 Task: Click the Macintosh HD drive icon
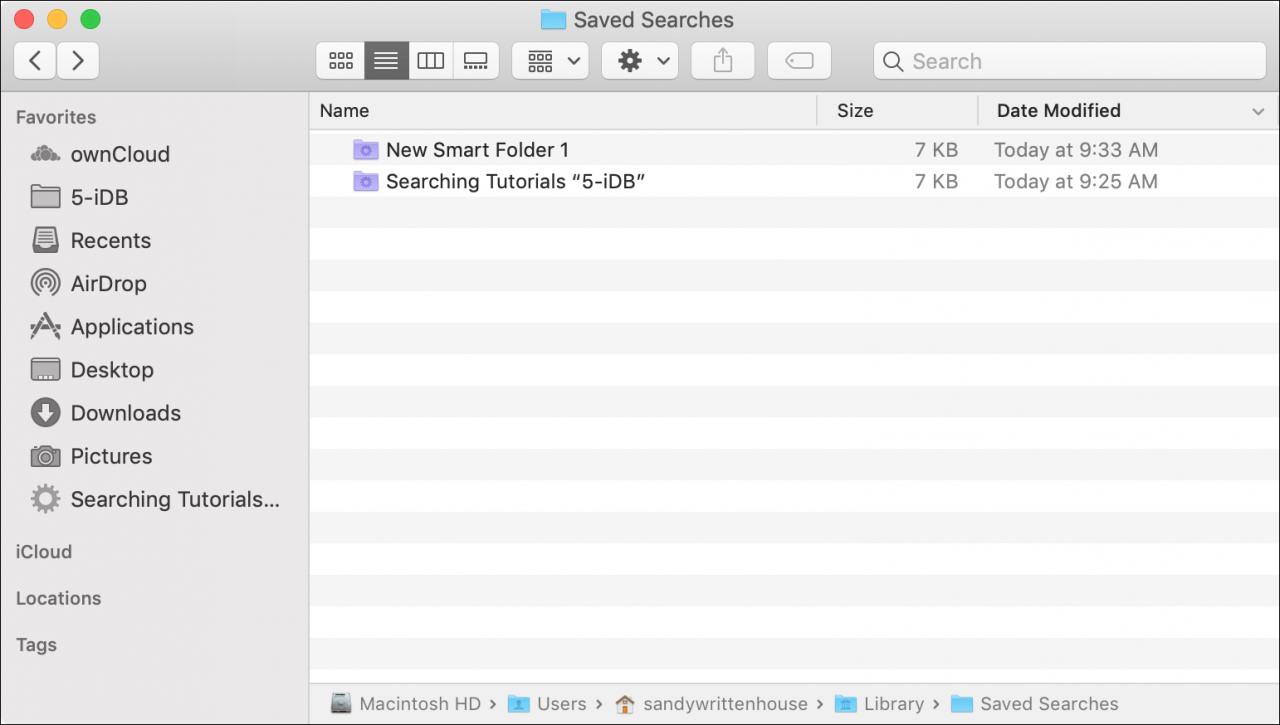[x=342, y=704]
